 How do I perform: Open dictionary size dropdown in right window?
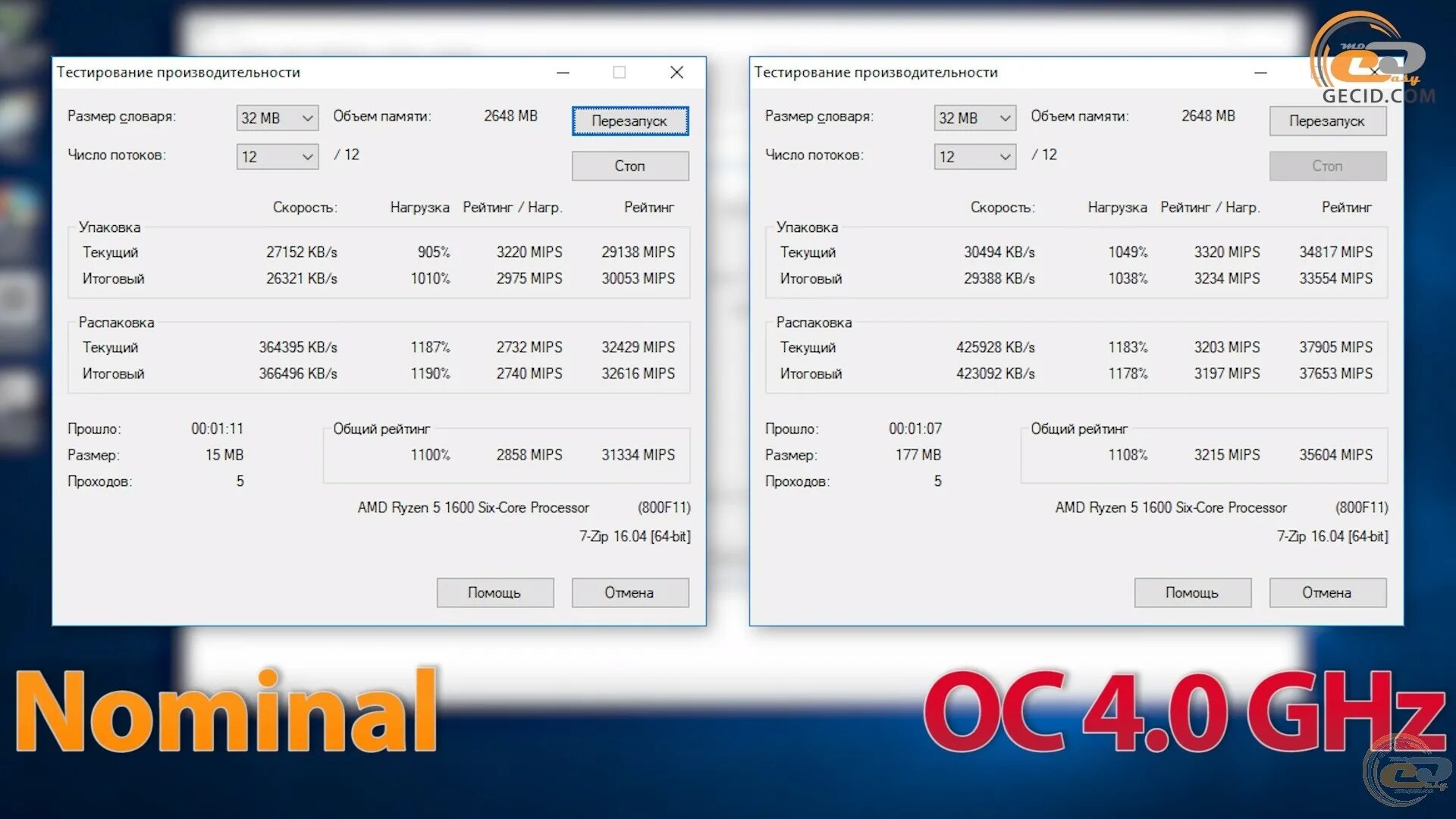coord(975,118)
